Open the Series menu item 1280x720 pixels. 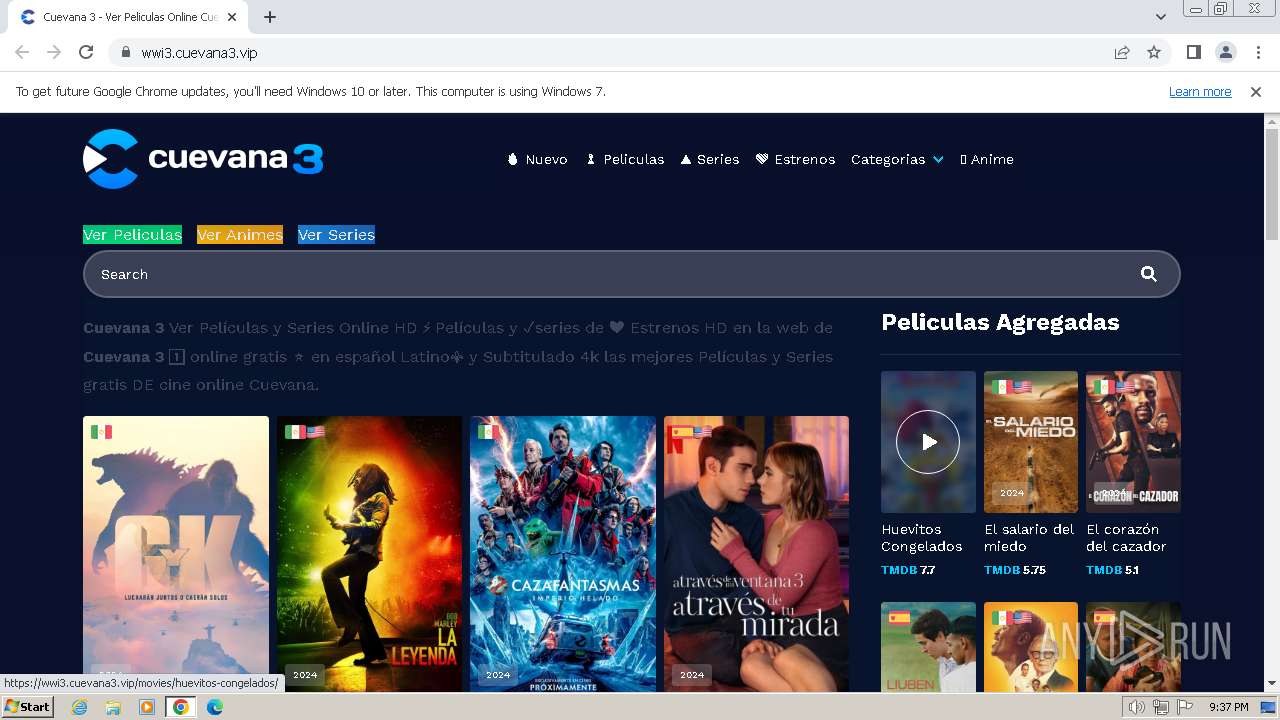click(710, 159)
